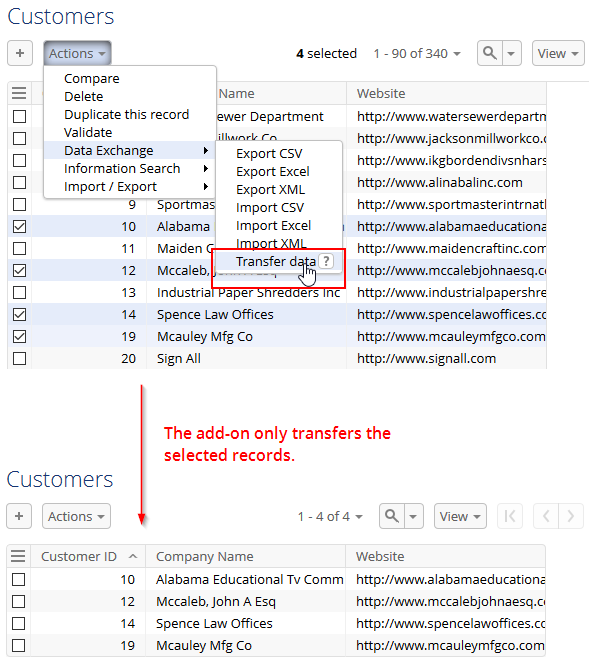Uncheck the checkbox for customer 10, Alabama

click(19, 226)
